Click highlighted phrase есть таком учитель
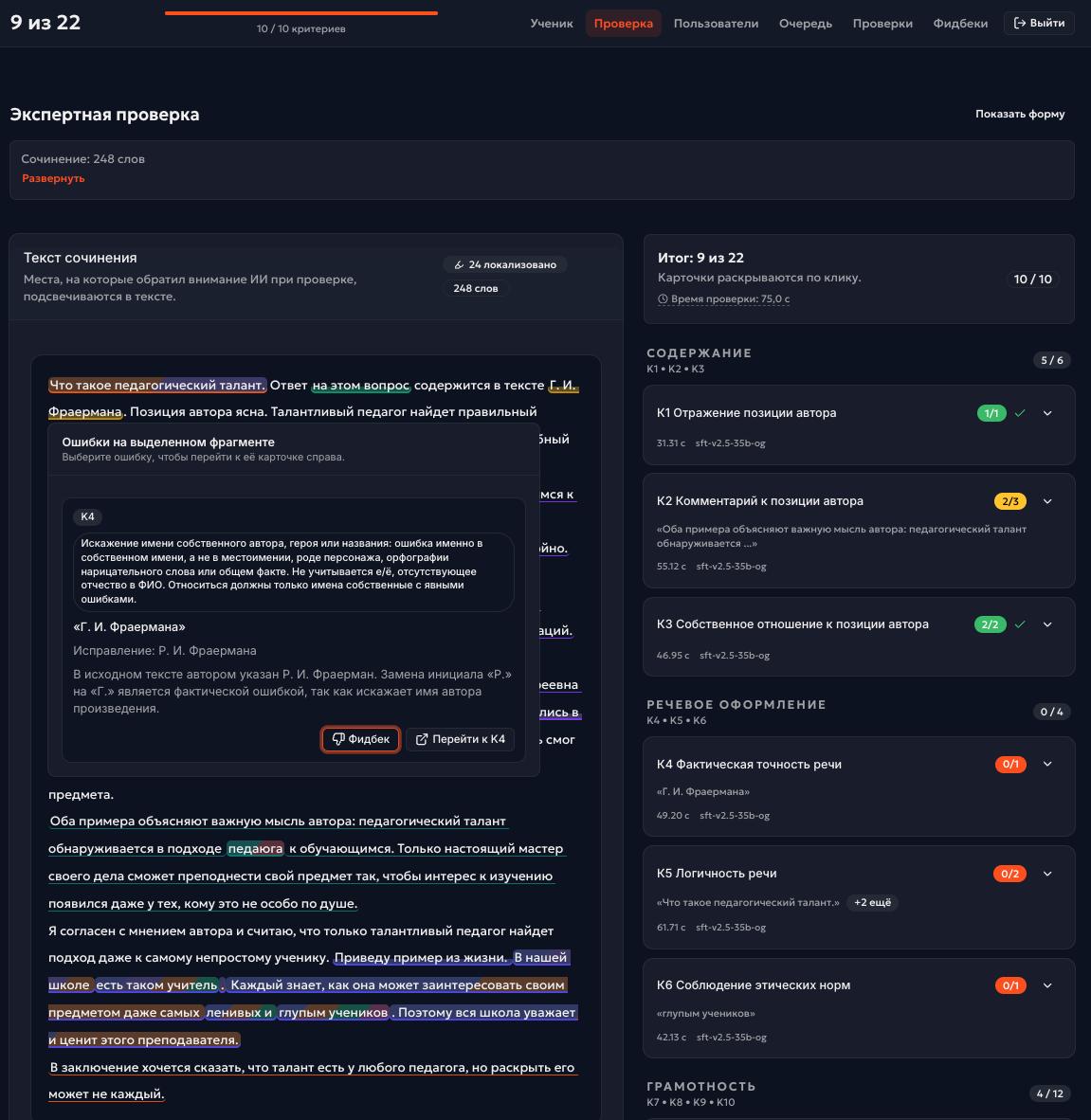1091x1120 pixels. point(156,985)
